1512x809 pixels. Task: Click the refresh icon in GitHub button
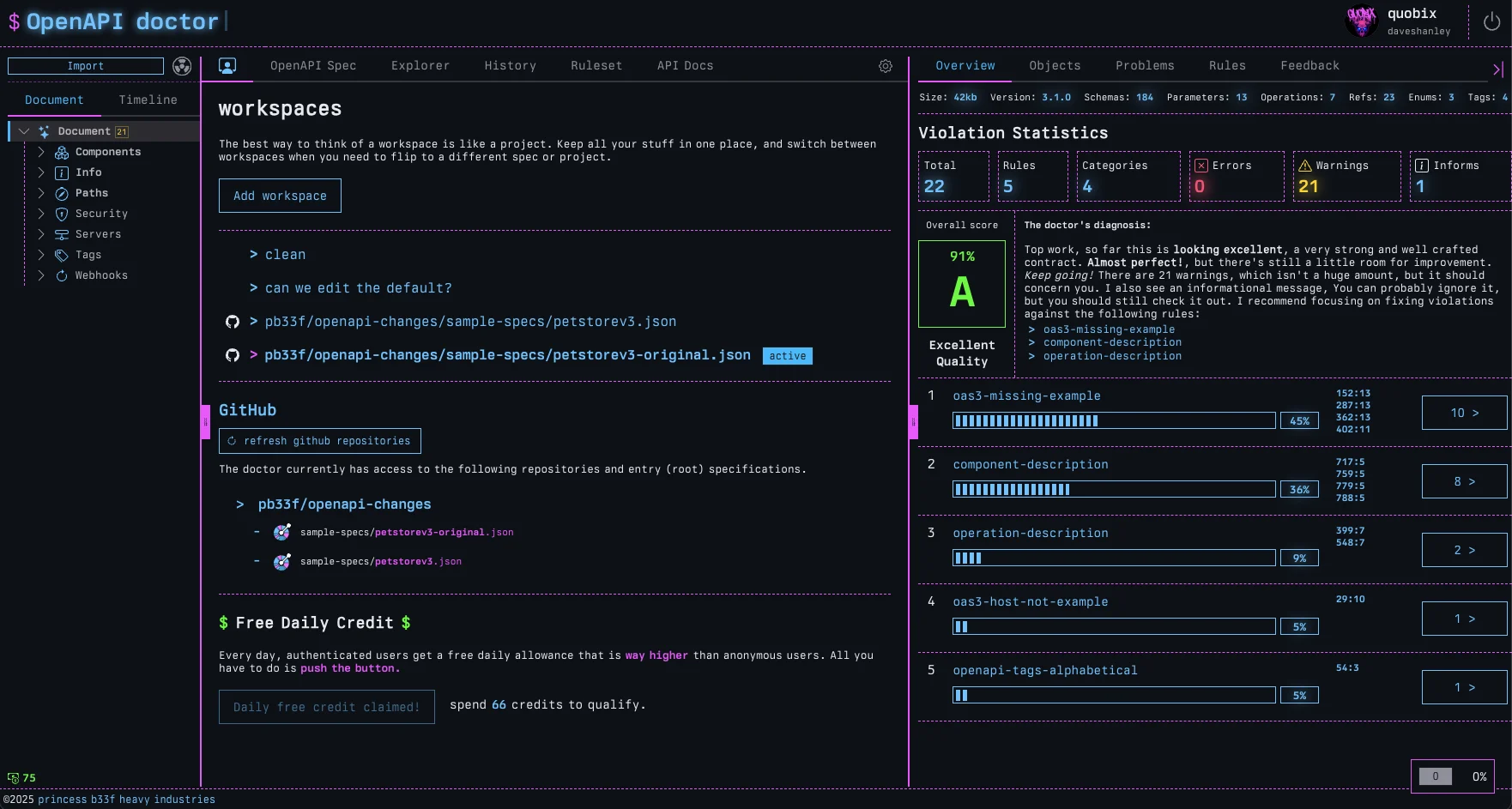(232, 441)
